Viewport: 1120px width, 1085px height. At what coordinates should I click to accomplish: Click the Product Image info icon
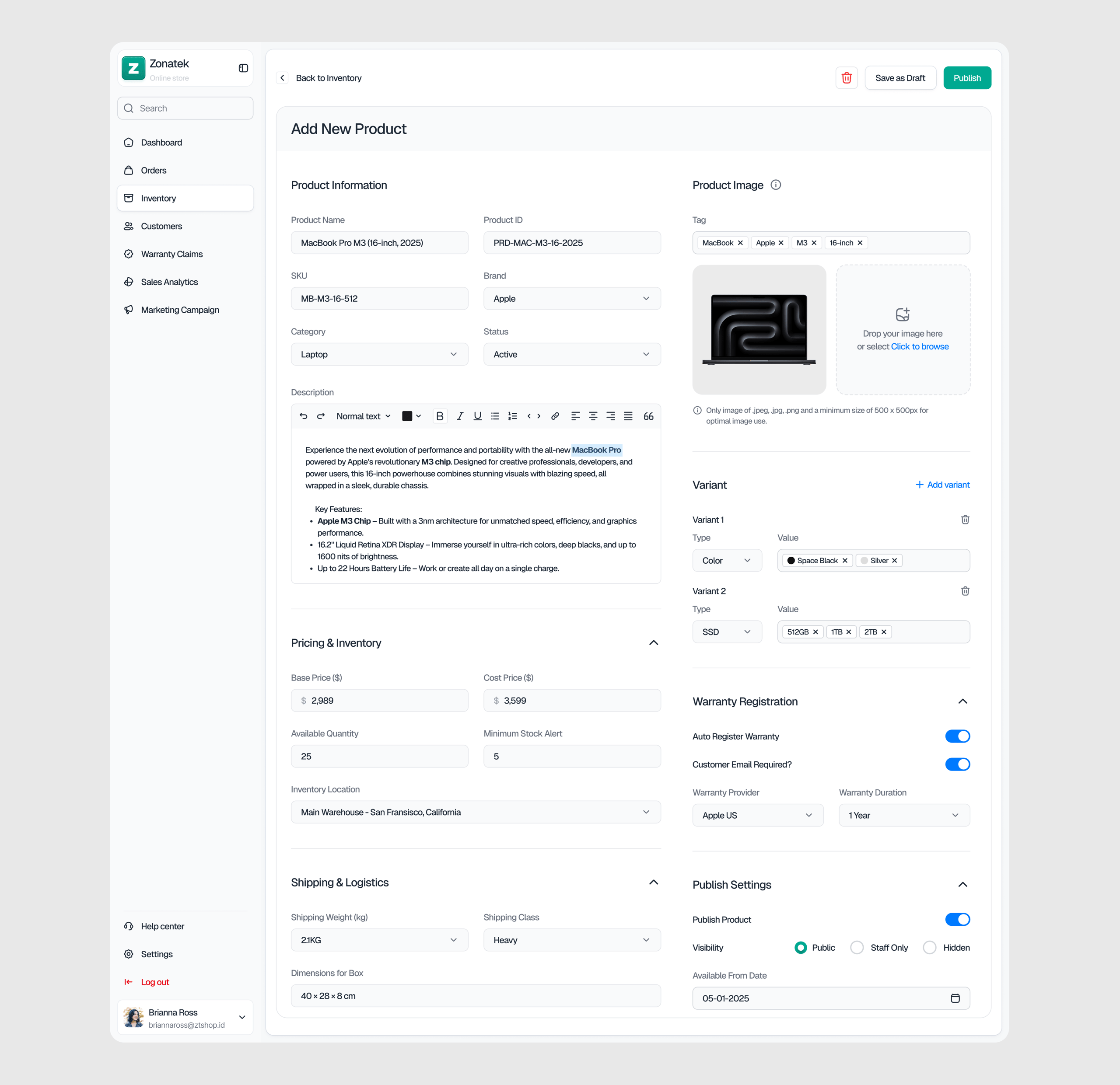(x=775, y=185)
